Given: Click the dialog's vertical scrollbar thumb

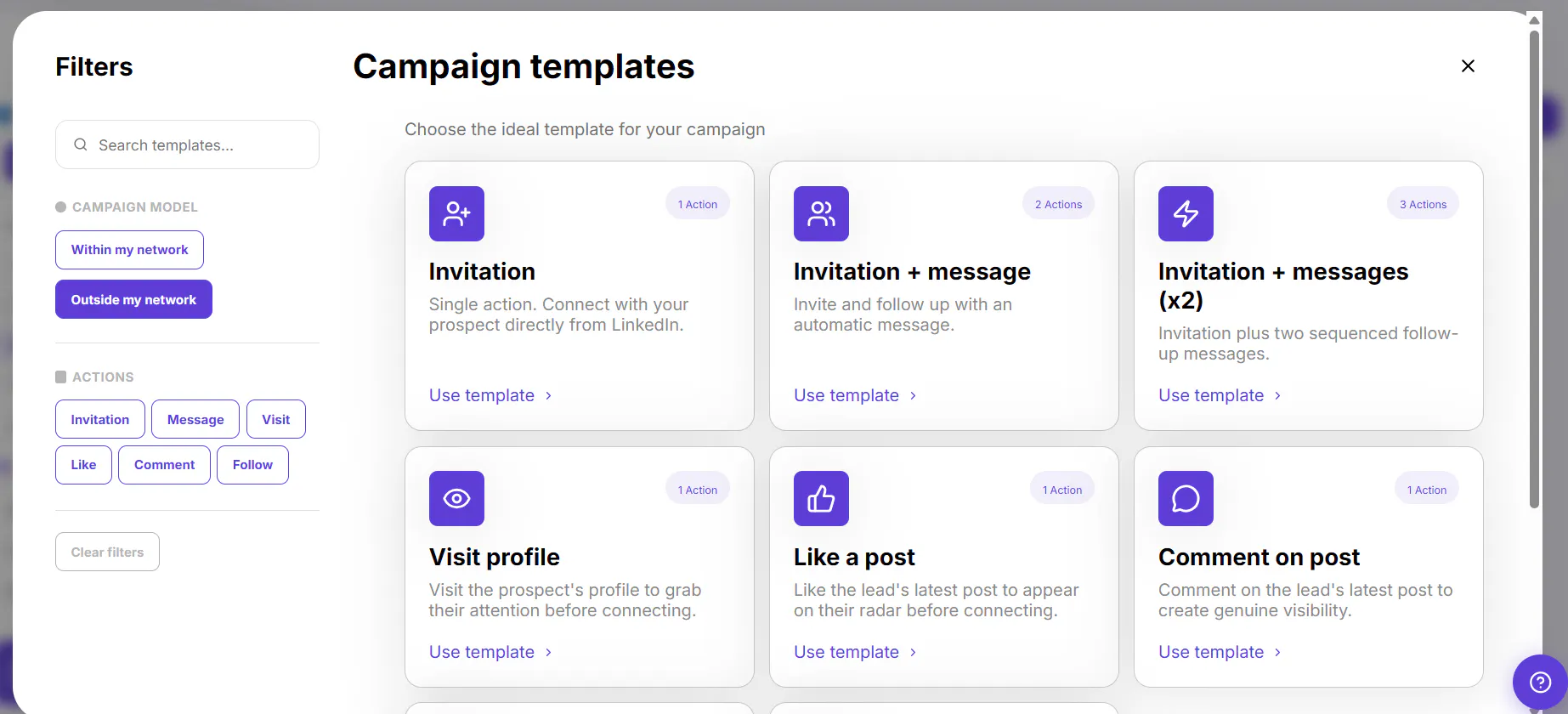Looking at the screenshot, I should pyautogui.click(x=1534, y=269).
